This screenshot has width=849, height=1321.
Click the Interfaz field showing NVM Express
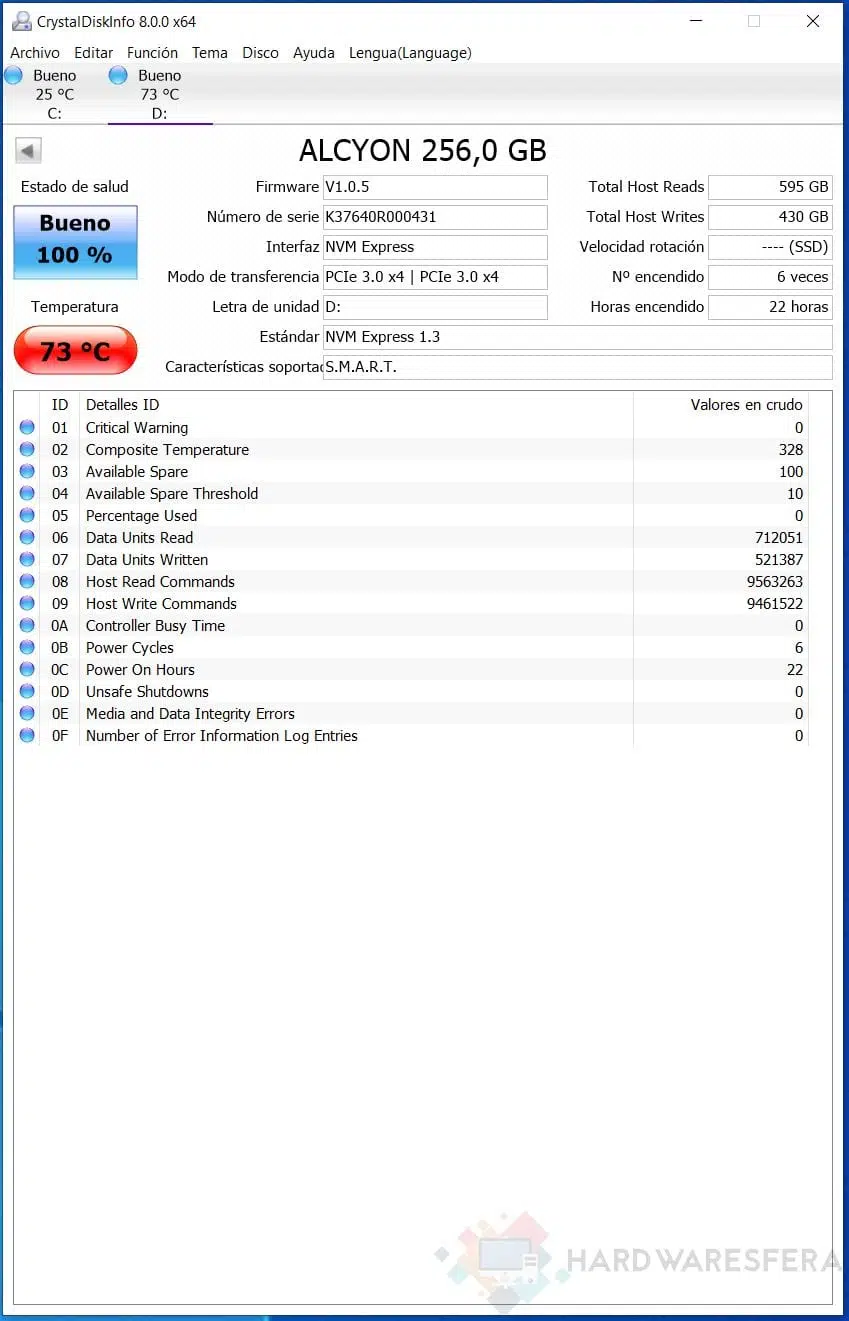[x=435, y=247]
